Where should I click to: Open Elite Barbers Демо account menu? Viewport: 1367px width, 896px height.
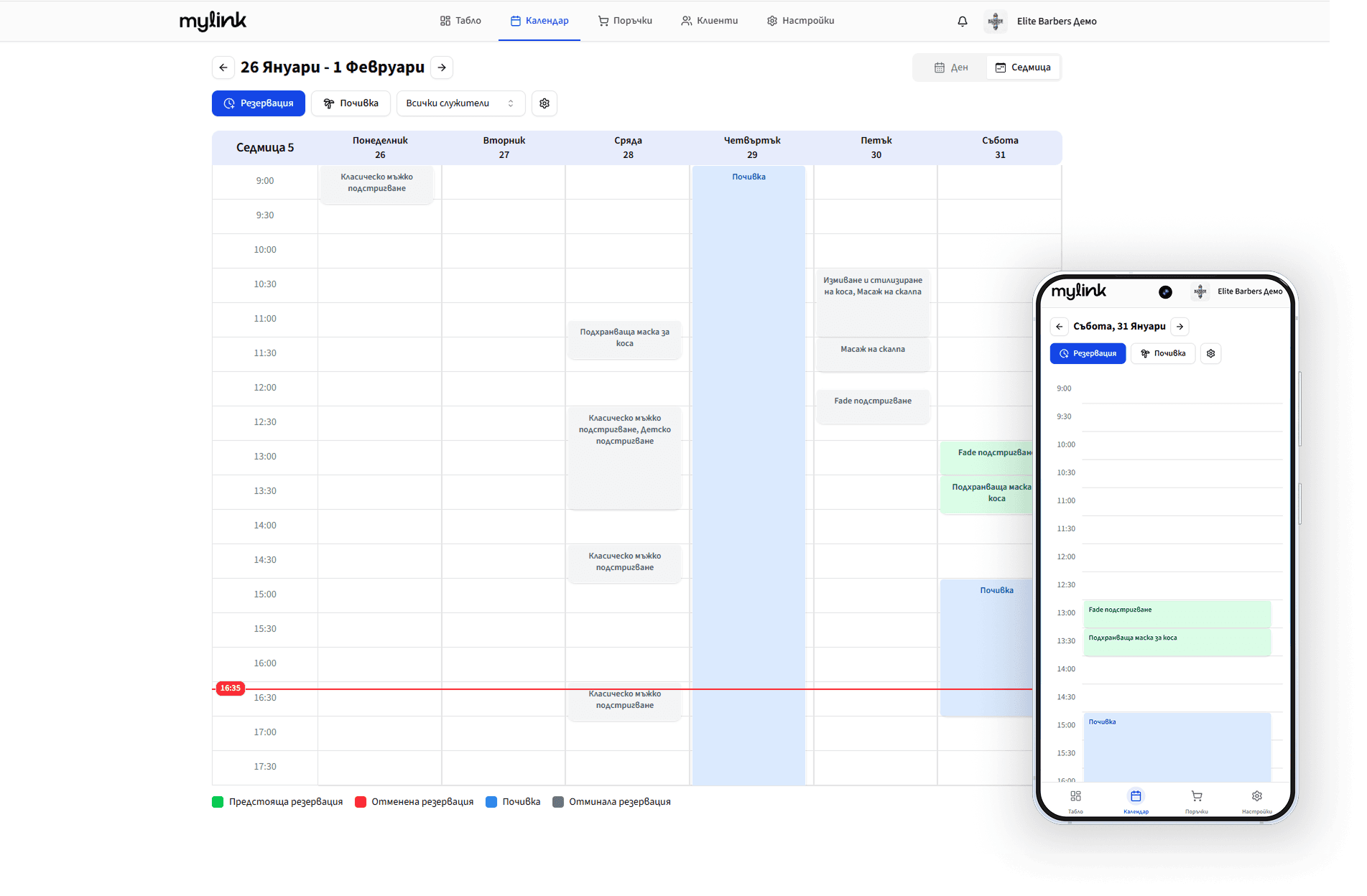click(1057, 21)
